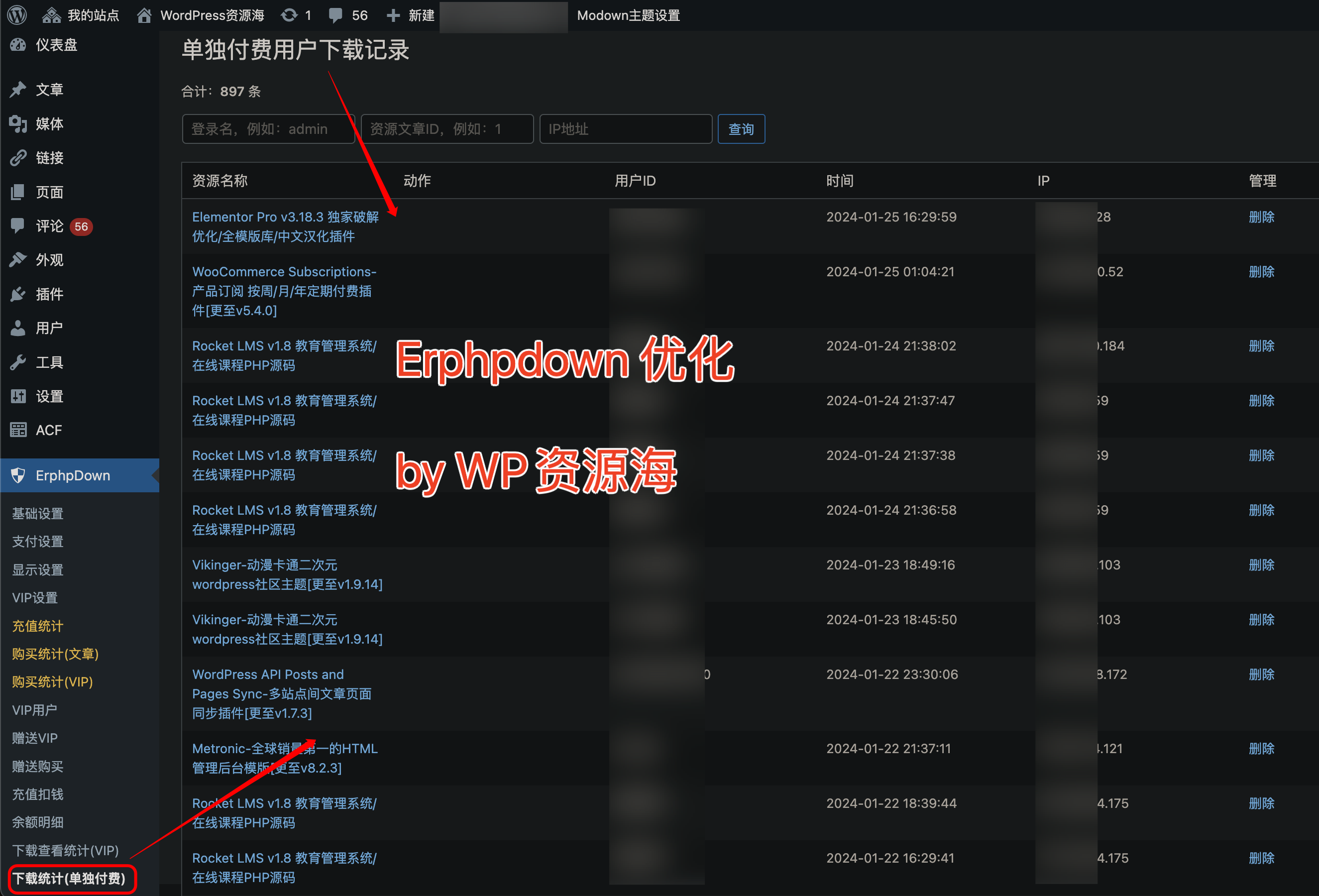This screenshot has width=1319, height=896.
Task: Click the 时间 column header
Action: point(839,181)
